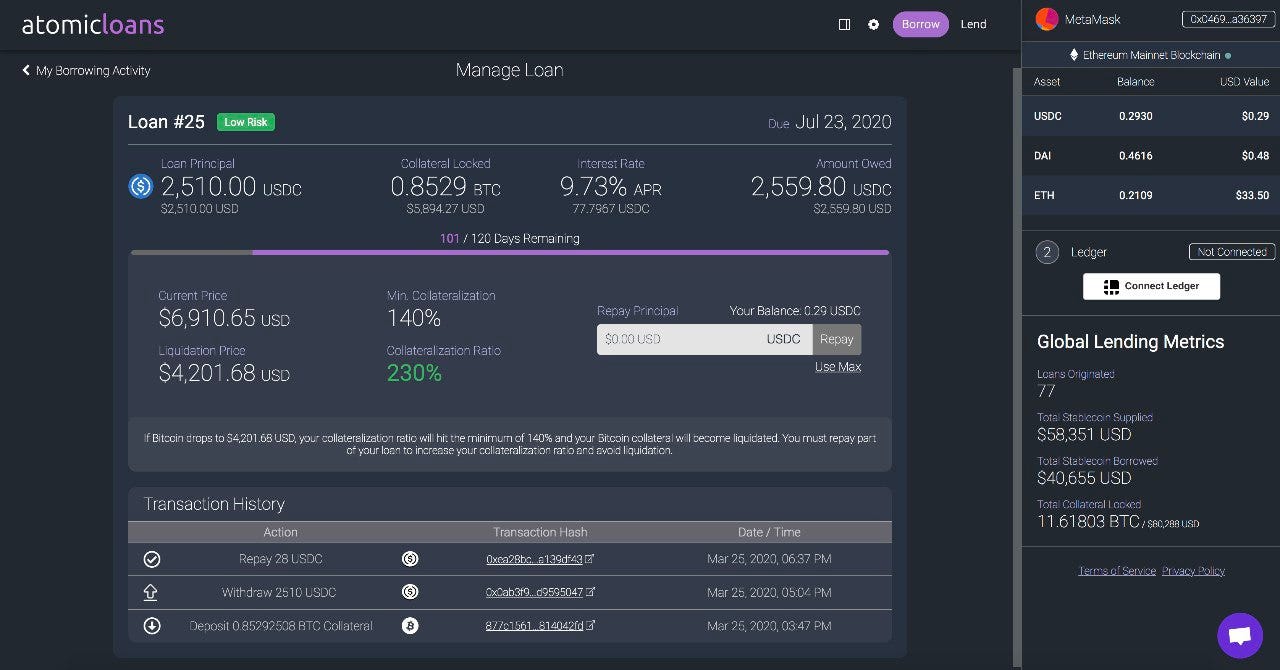Click the atomicloans logo
The image size is (1280, 670).
93,24
